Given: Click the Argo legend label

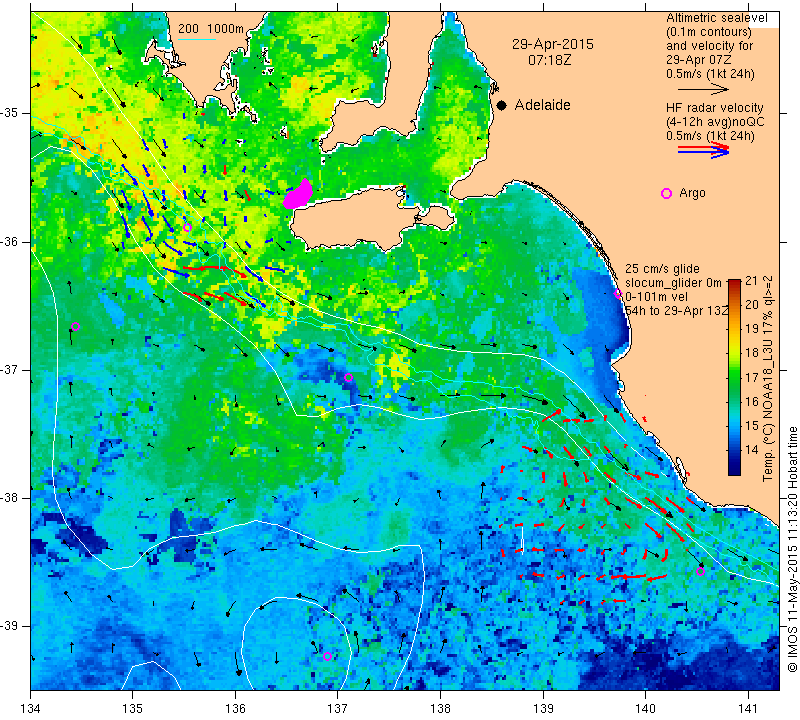Looking at the screenshot, I should click(692, 193).
